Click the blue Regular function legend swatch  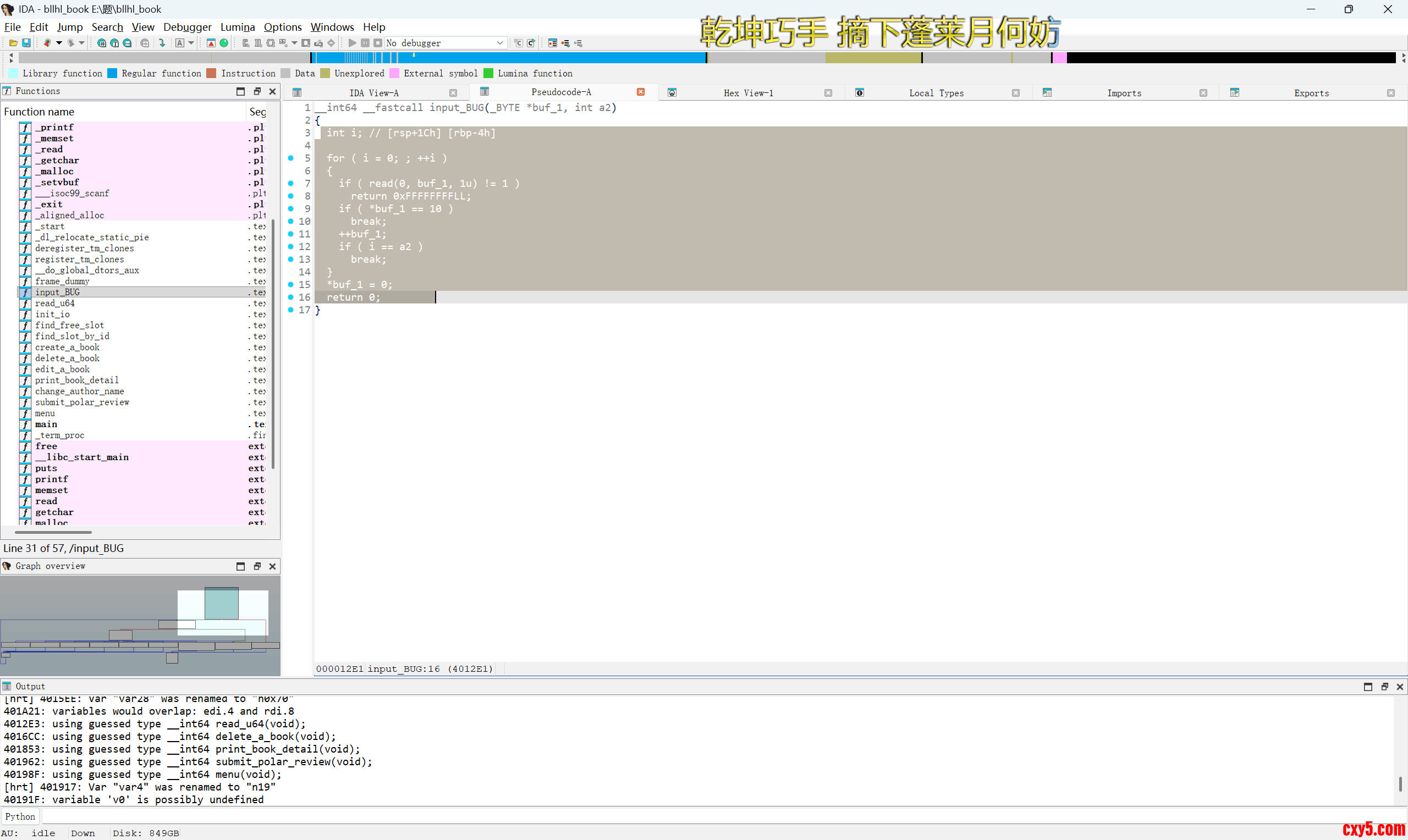click(112, 73)
